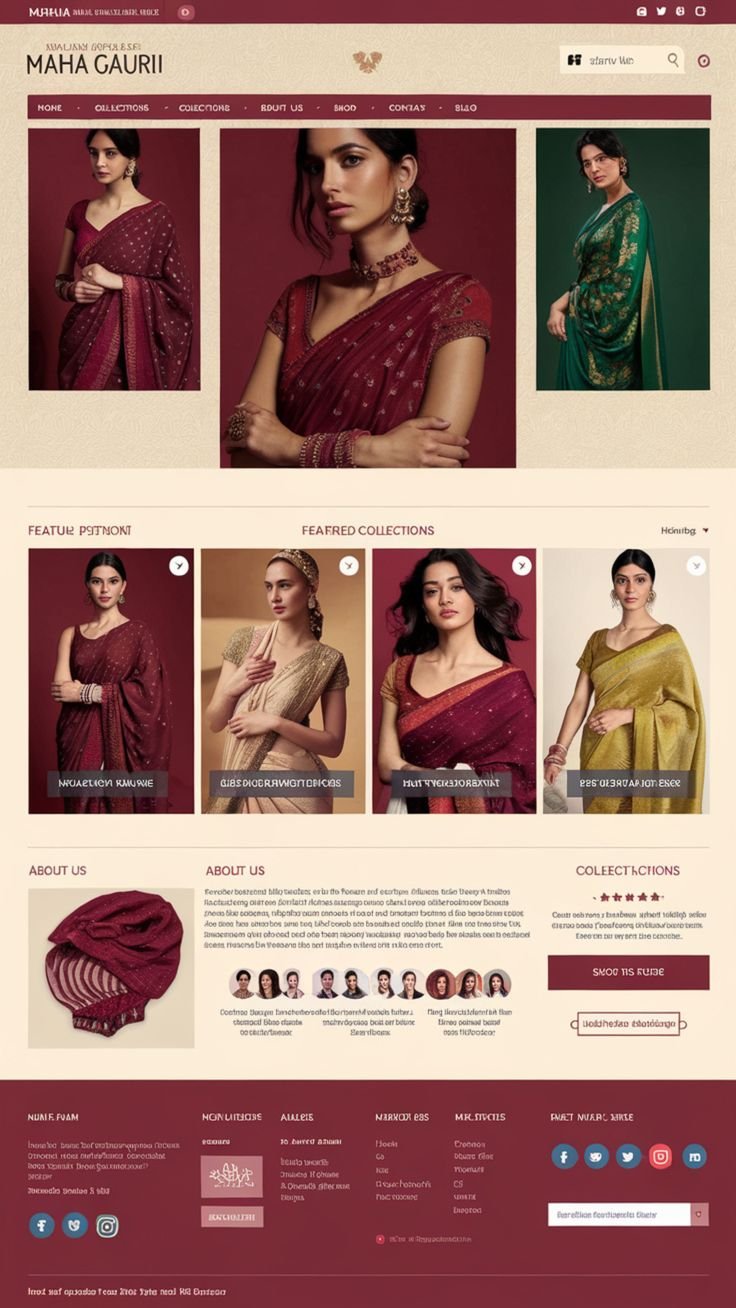Click the Twitter bird icon in footer
736x1308 pixels.
628,1156
